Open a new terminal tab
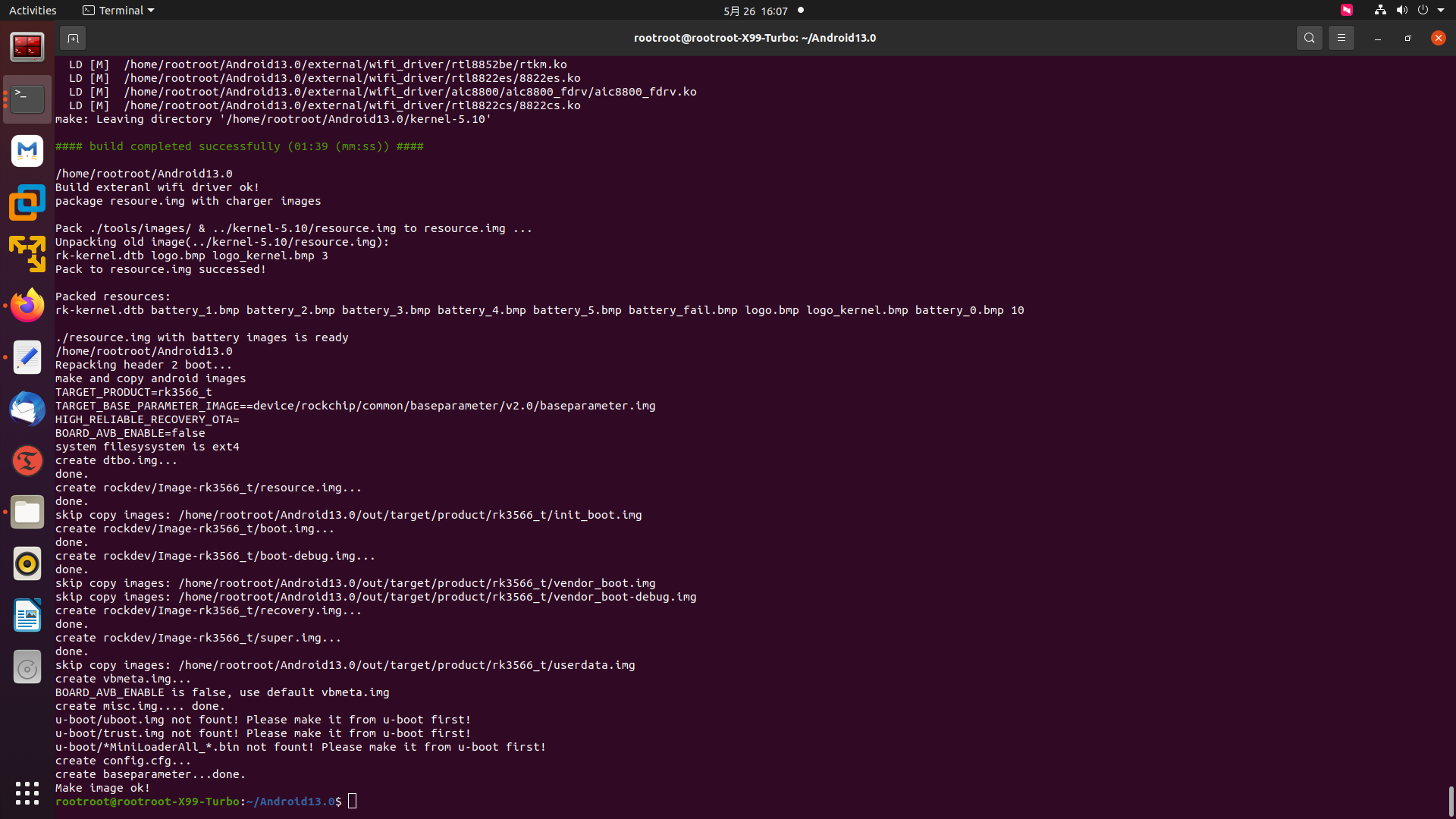The width and height of the screenshot is (1456, 819). (73, 38)
